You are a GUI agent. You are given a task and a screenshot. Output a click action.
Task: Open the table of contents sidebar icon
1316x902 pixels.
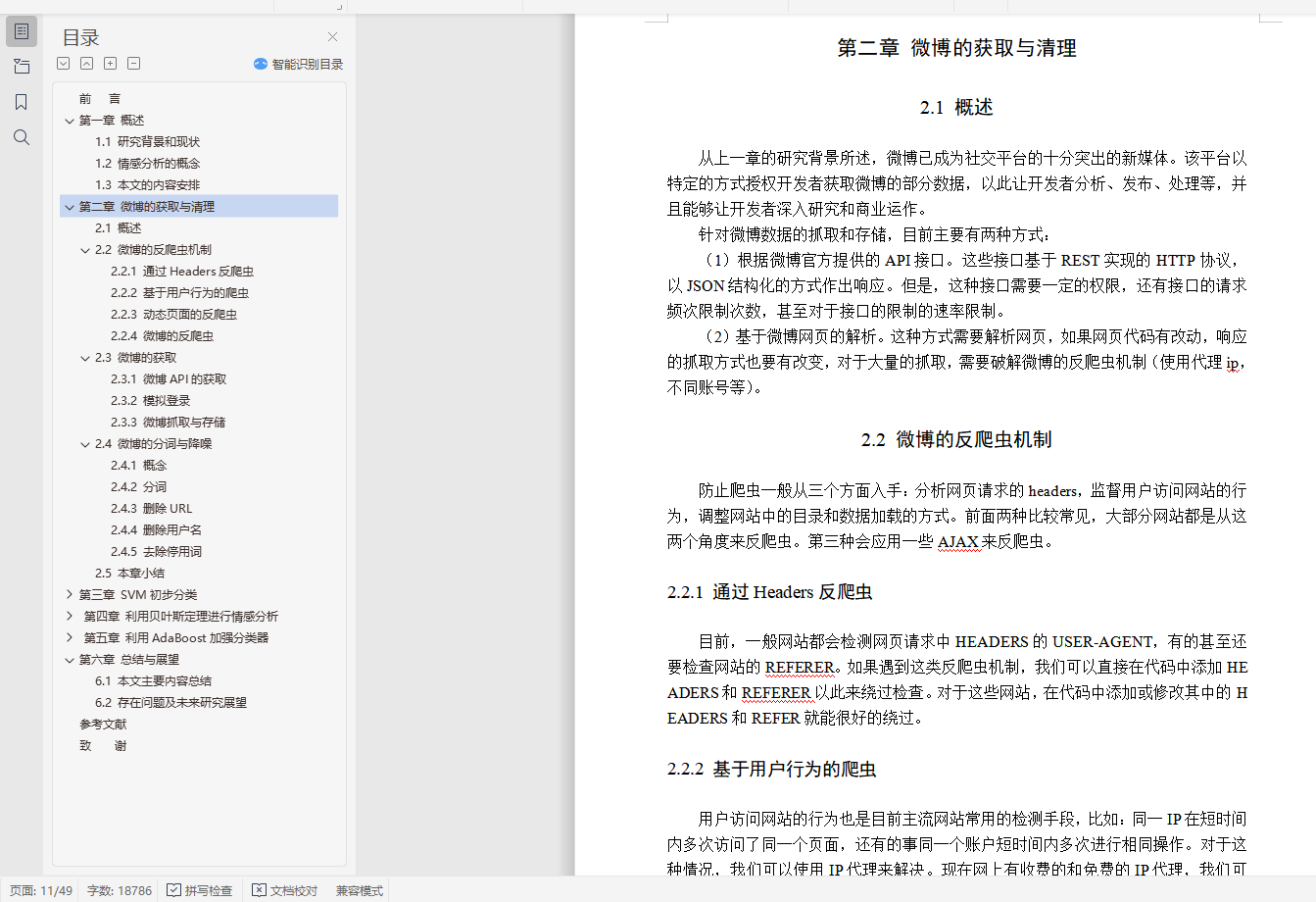click(x=22, y=31)
